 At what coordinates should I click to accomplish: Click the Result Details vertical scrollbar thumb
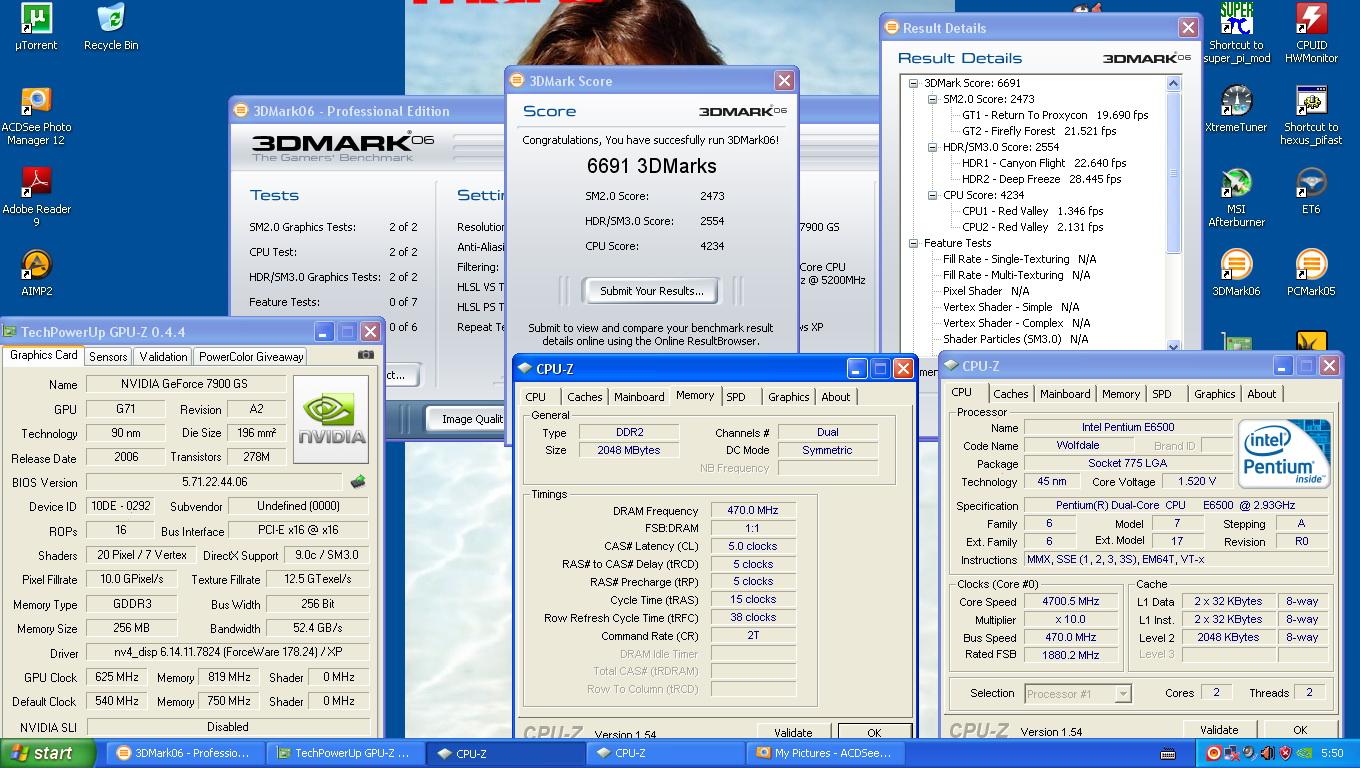tap(1175, 172)
